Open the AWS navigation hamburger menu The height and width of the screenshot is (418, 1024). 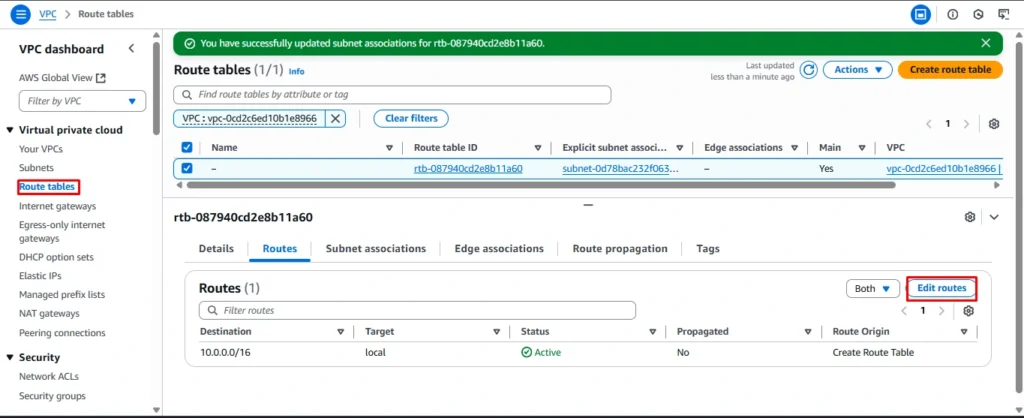(20, 14)
